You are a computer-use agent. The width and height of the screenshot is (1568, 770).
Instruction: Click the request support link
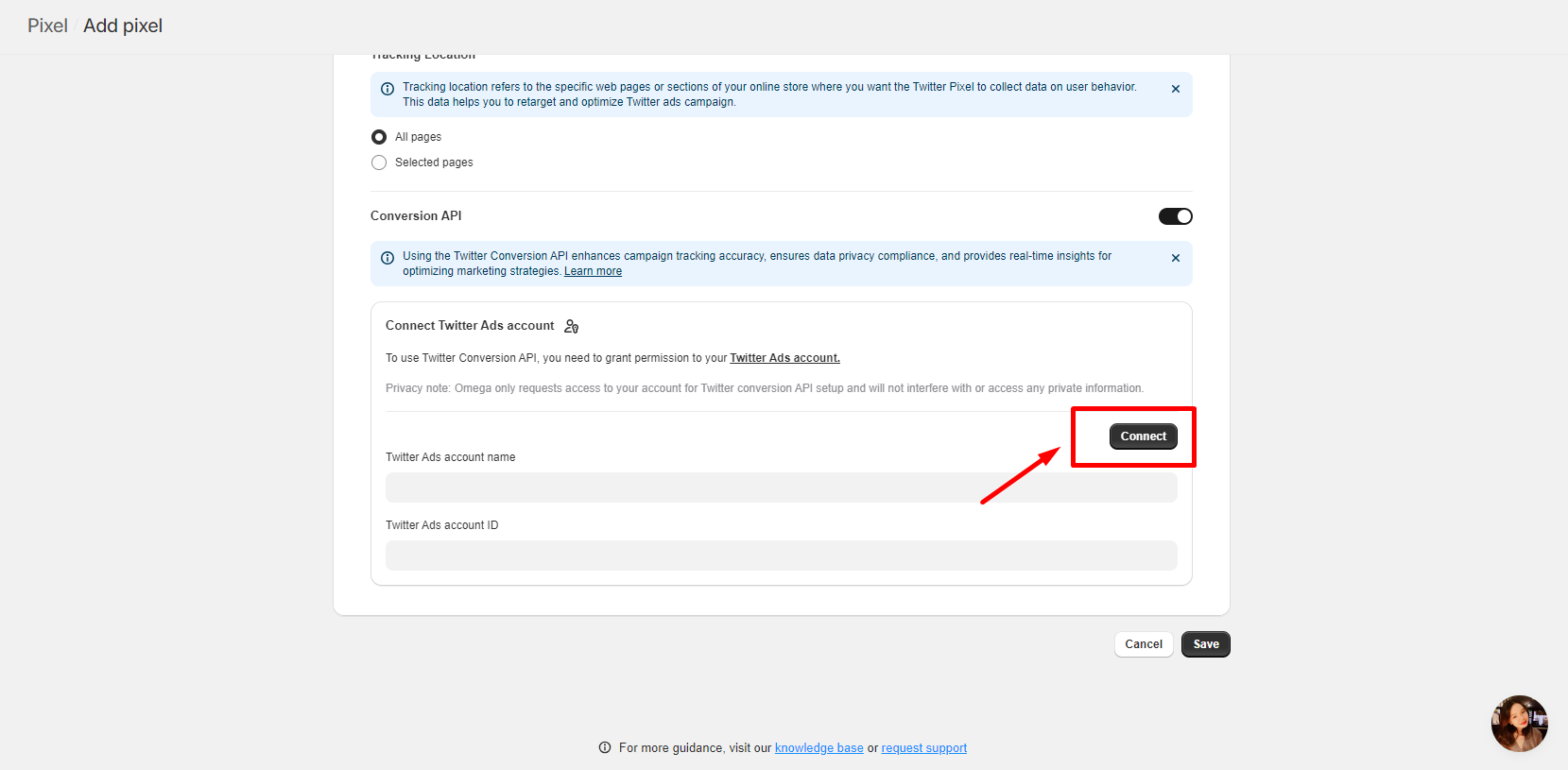tap(923, 748)
